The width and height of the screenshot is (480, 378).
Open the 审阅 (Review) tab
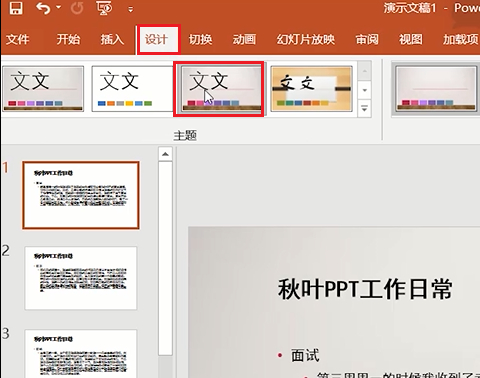point(367,40)
